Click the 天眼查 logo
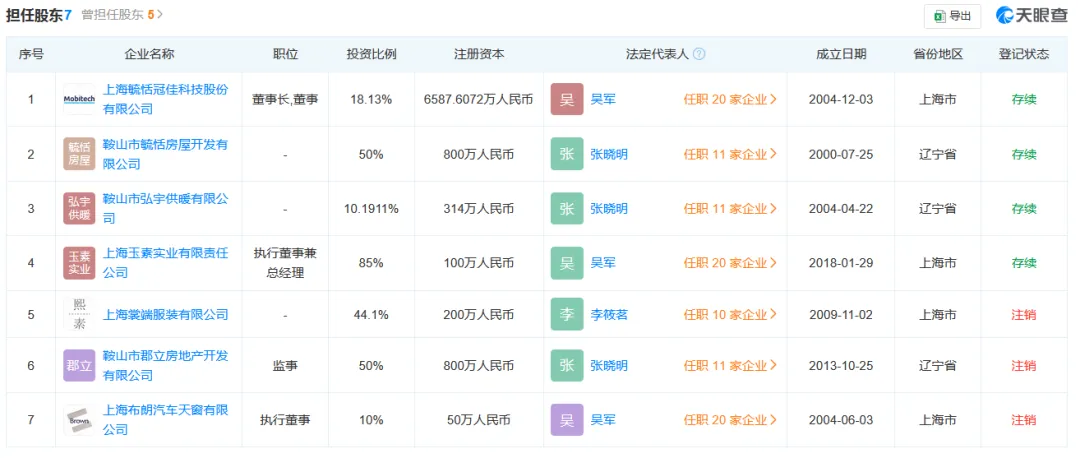 (1031, 15)
